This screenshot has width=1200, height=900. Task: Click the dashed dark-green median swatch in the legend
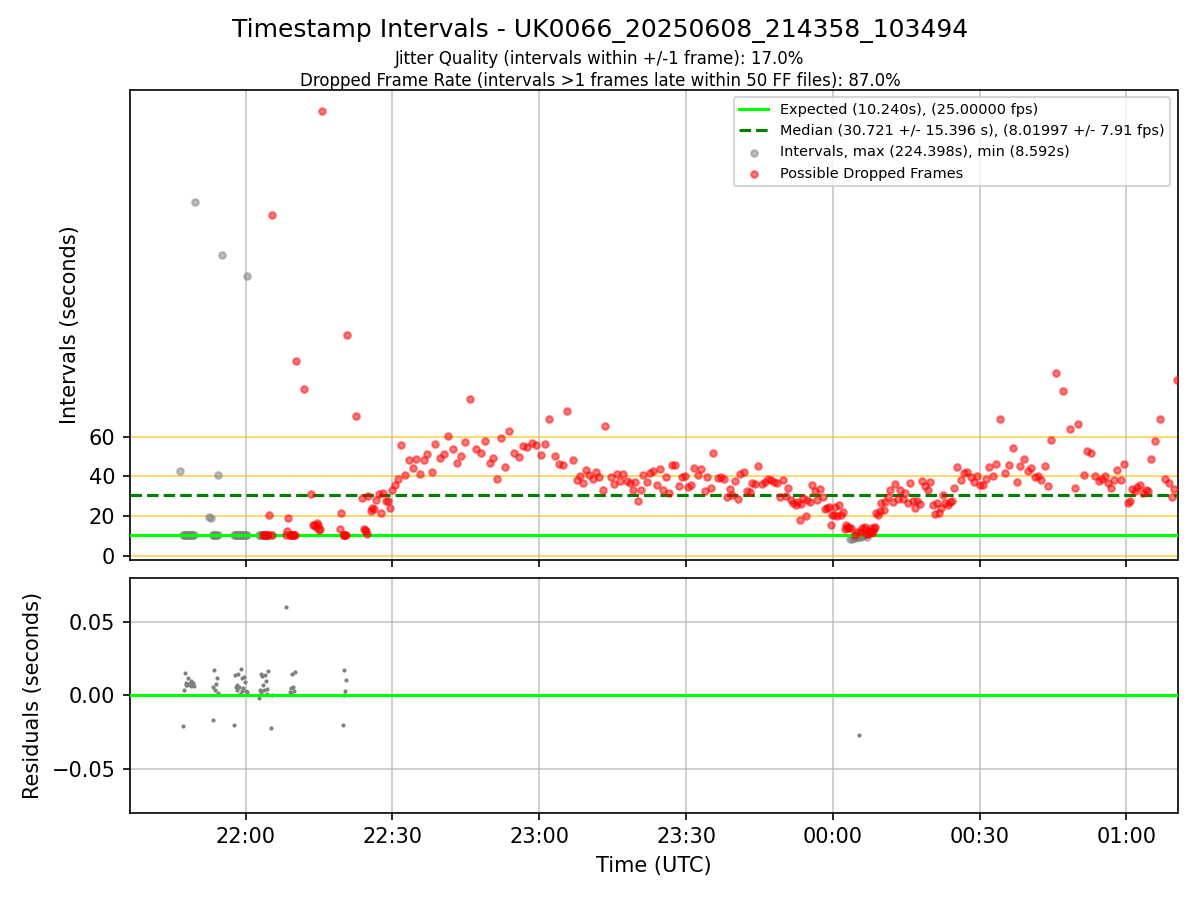point(754,131)
